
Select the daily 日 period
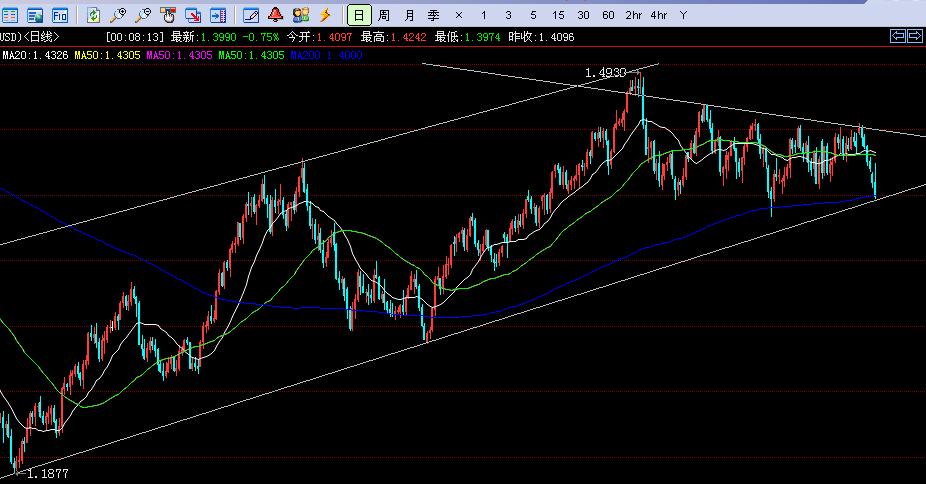(x=359, y=15)
